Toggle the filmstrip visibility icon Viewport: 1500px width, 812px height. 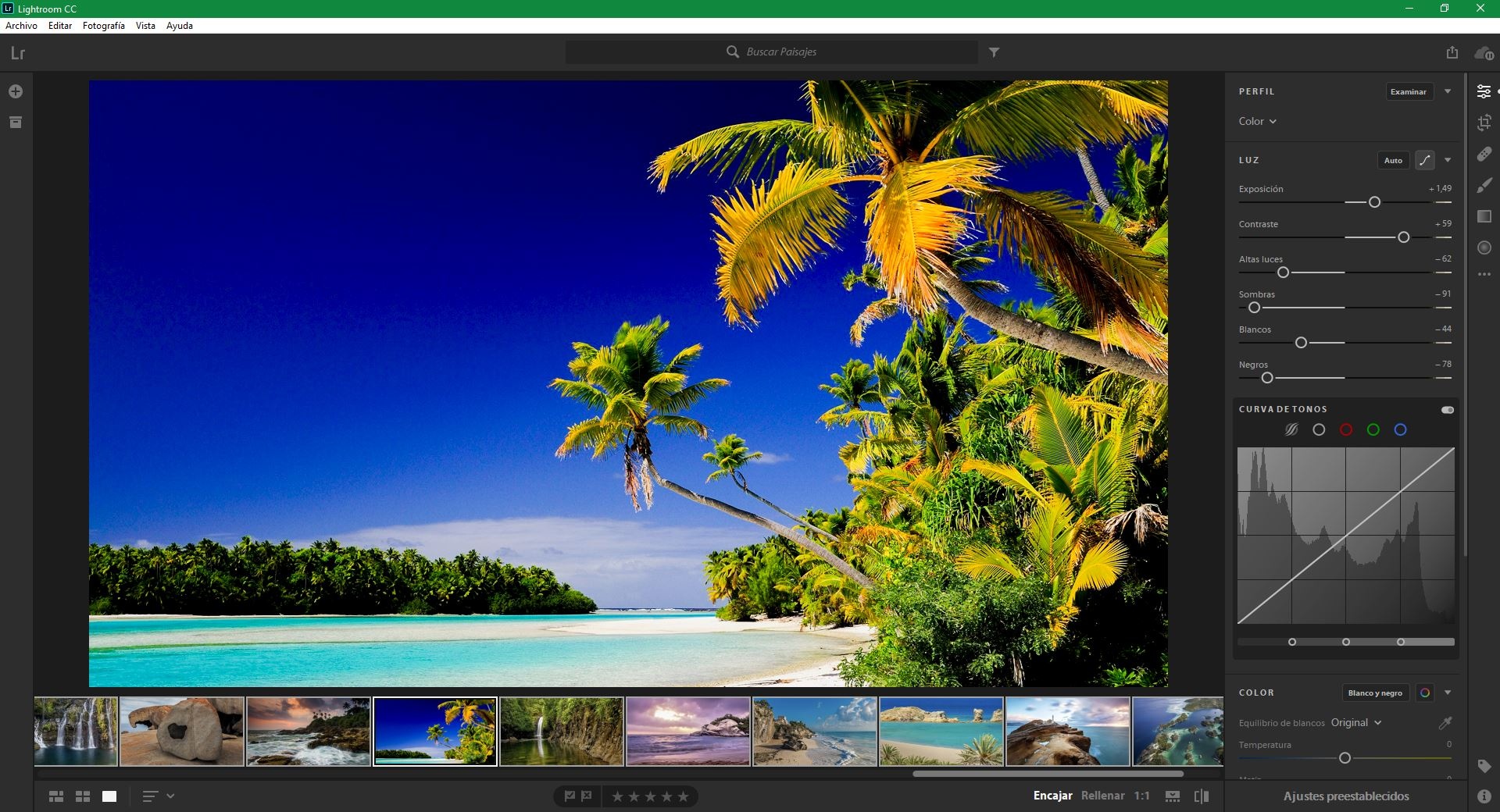[1173, 796]
